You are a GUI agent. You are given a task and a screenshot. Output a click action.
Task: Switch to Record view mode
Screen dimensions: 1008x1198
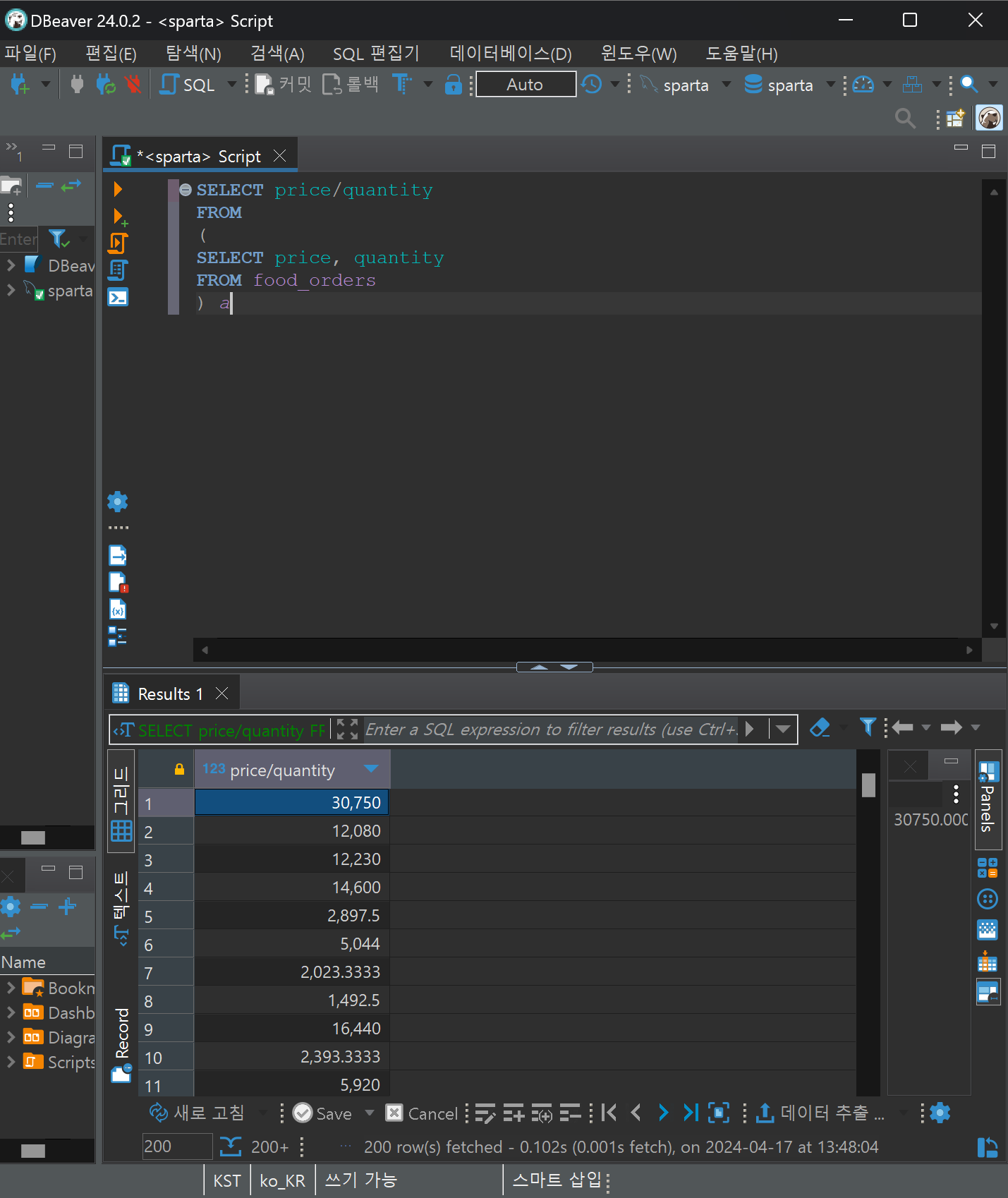click(x=121, y=1045)
